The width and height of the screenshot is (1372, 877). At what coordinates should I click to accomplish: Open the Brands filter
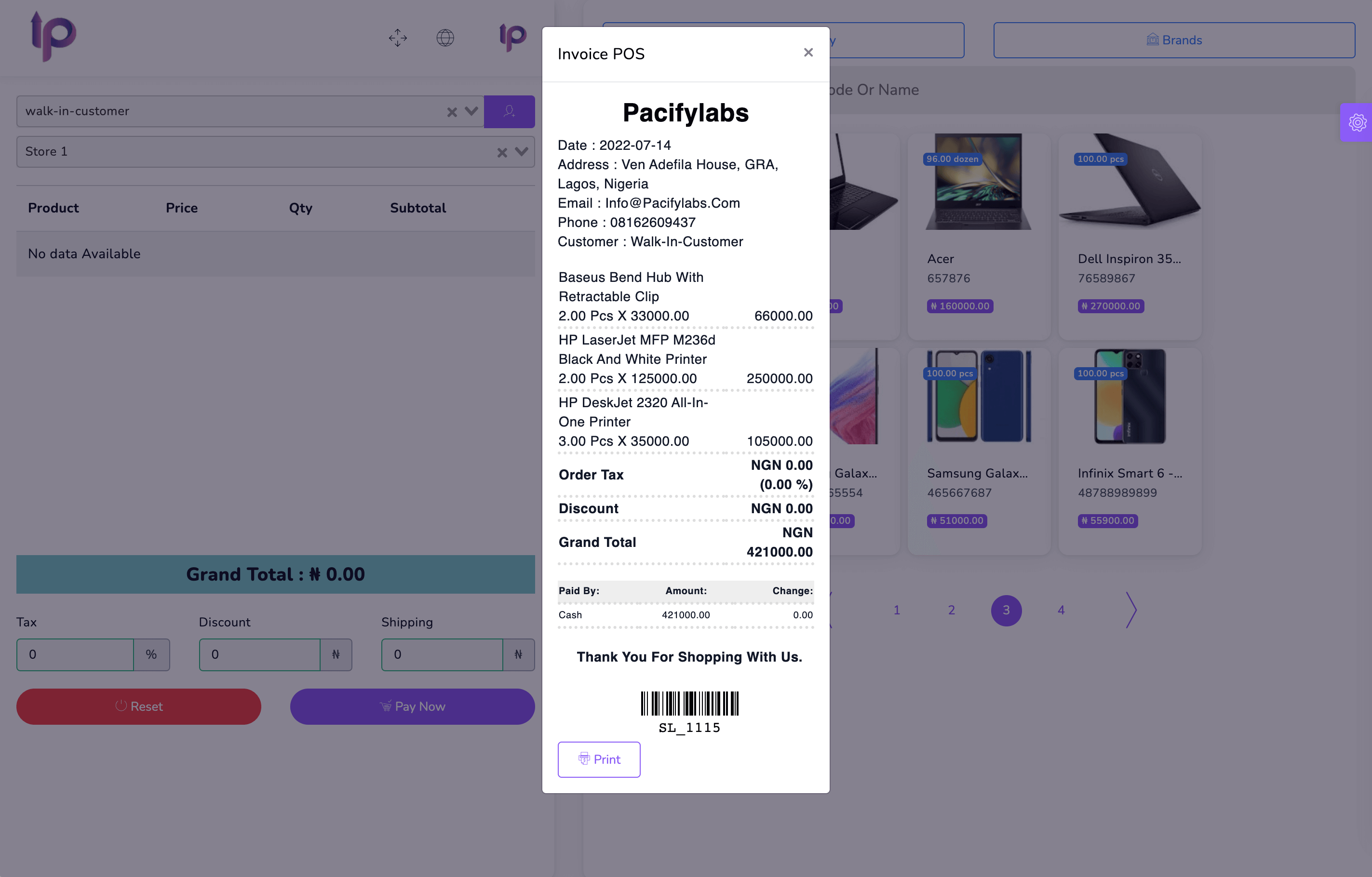pos(1174,40)
